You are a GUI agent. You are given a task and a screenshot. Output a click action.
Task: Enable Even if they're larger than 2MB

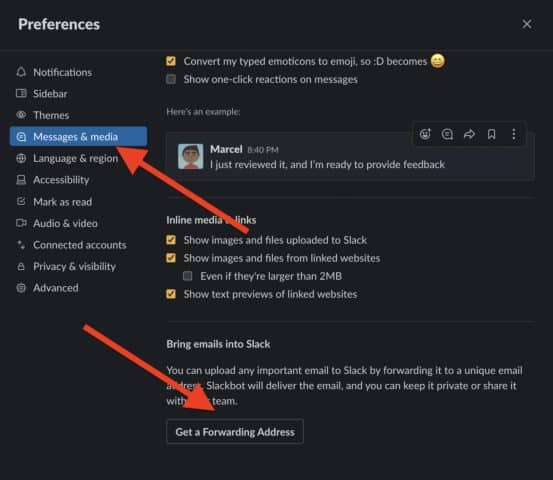point(188,276)
